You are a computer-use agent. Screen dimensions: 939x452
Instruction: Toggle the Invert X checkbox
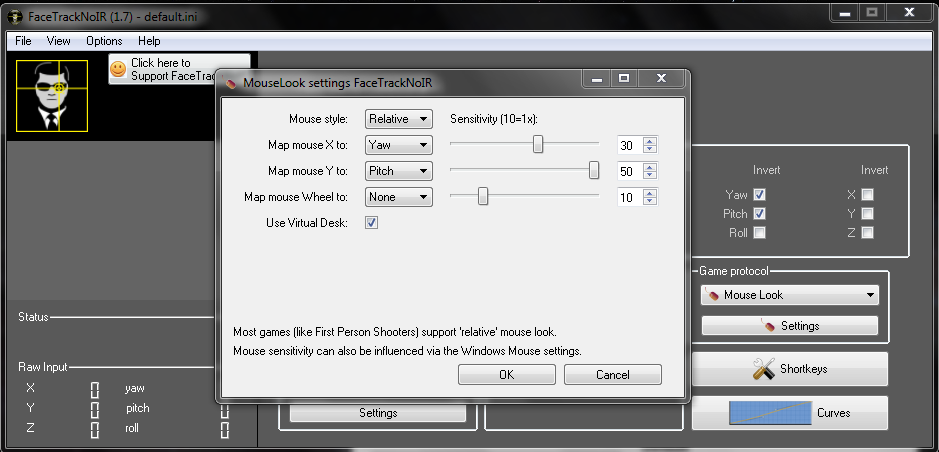pyautogui.click(x=867, y=195)
